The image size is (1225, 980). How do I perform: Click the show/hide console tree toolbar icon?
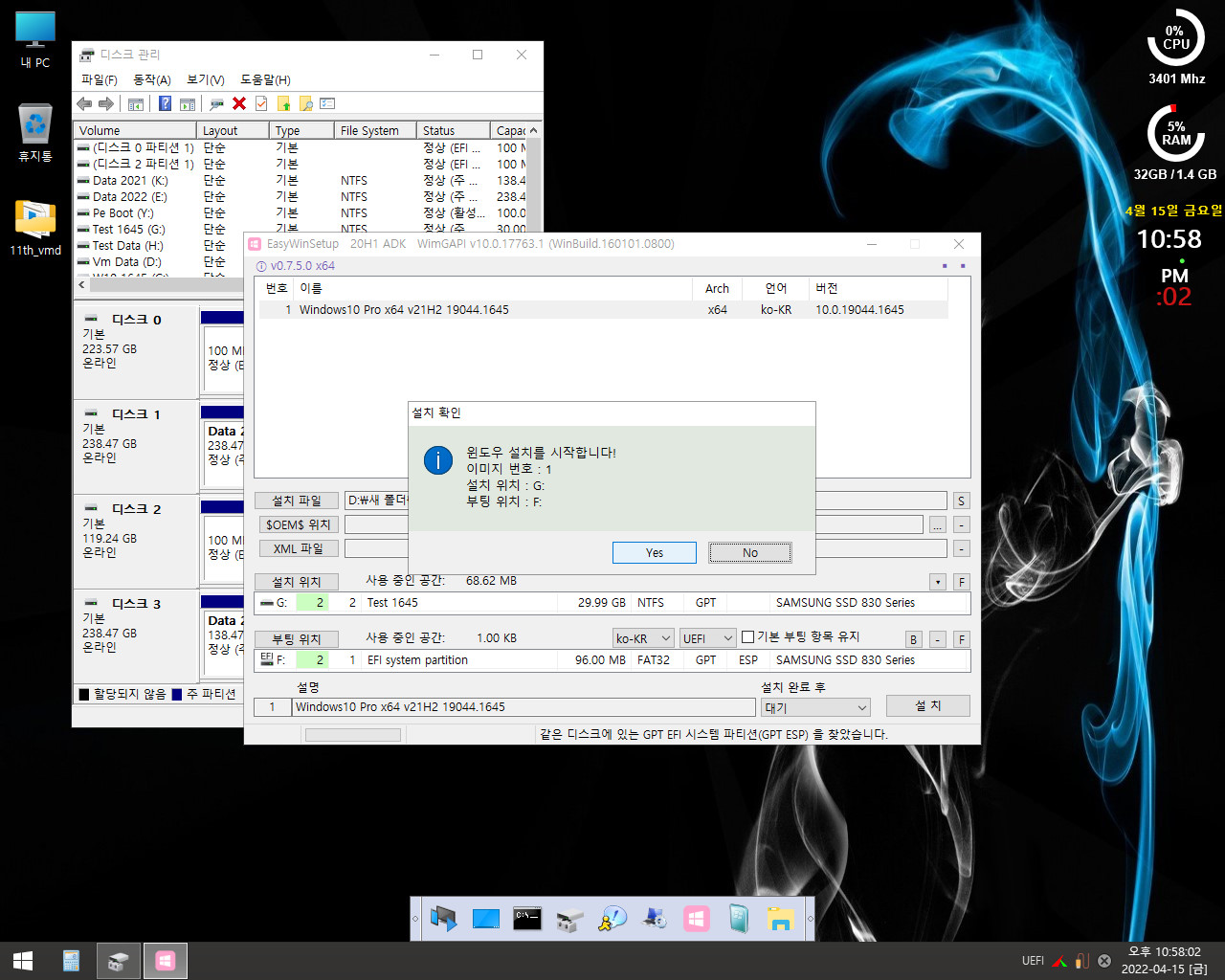pyautogui.click(x=136, y=103)
